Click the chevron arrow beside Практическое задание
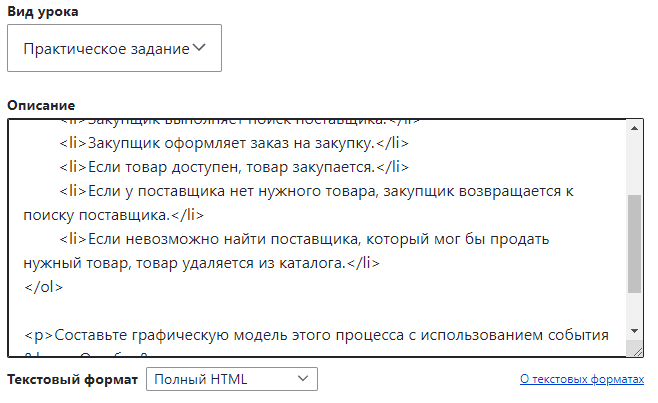Screen dimensions: 658x403 click(x=199, y=48)
